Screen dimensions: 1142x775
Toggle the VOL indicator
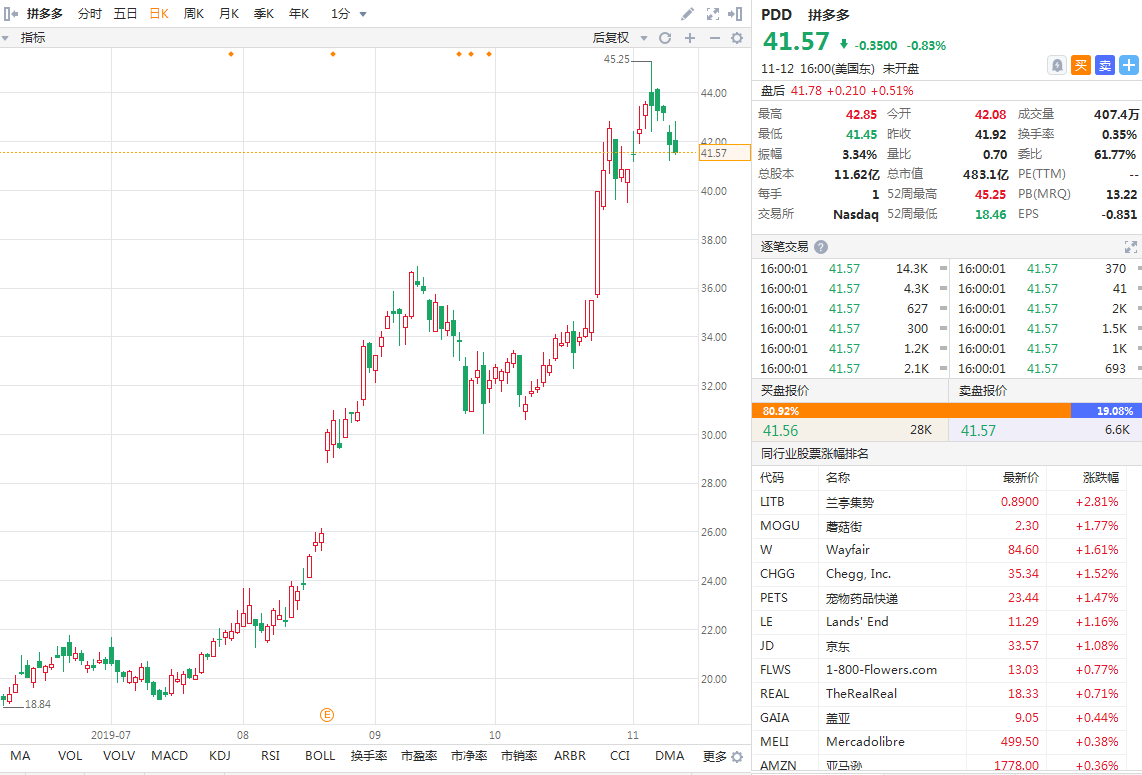[70, 756]
